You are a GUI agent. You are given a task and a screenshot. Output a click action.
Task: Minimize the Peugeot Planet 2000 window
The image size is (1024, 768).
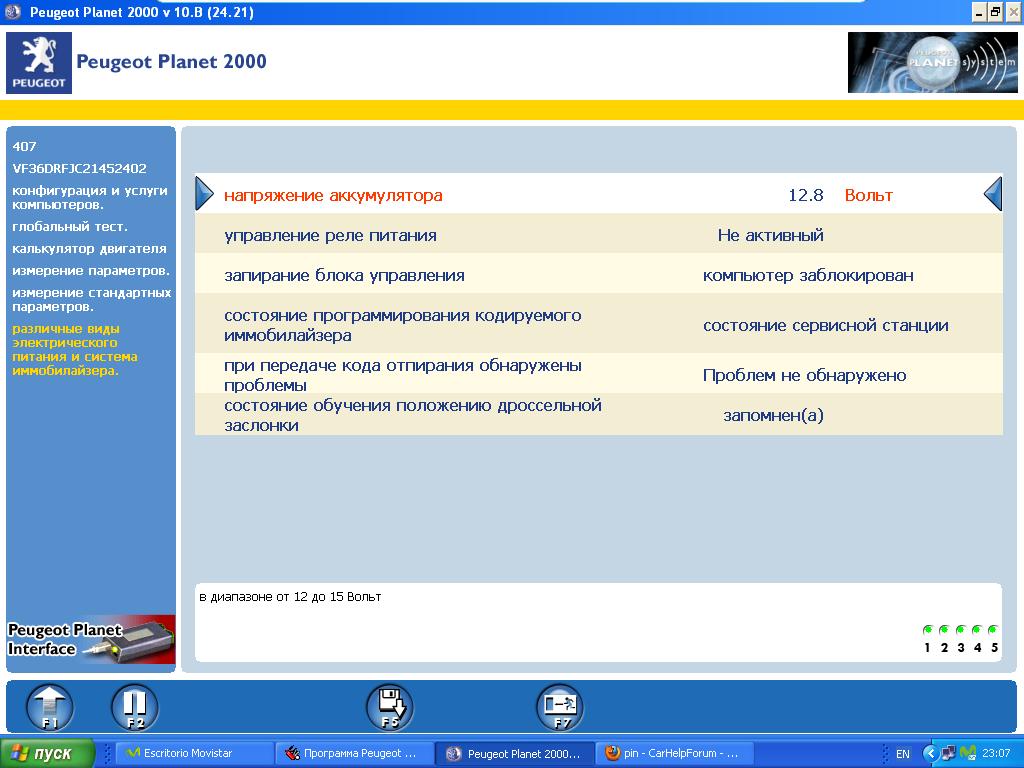pos(979,12)
